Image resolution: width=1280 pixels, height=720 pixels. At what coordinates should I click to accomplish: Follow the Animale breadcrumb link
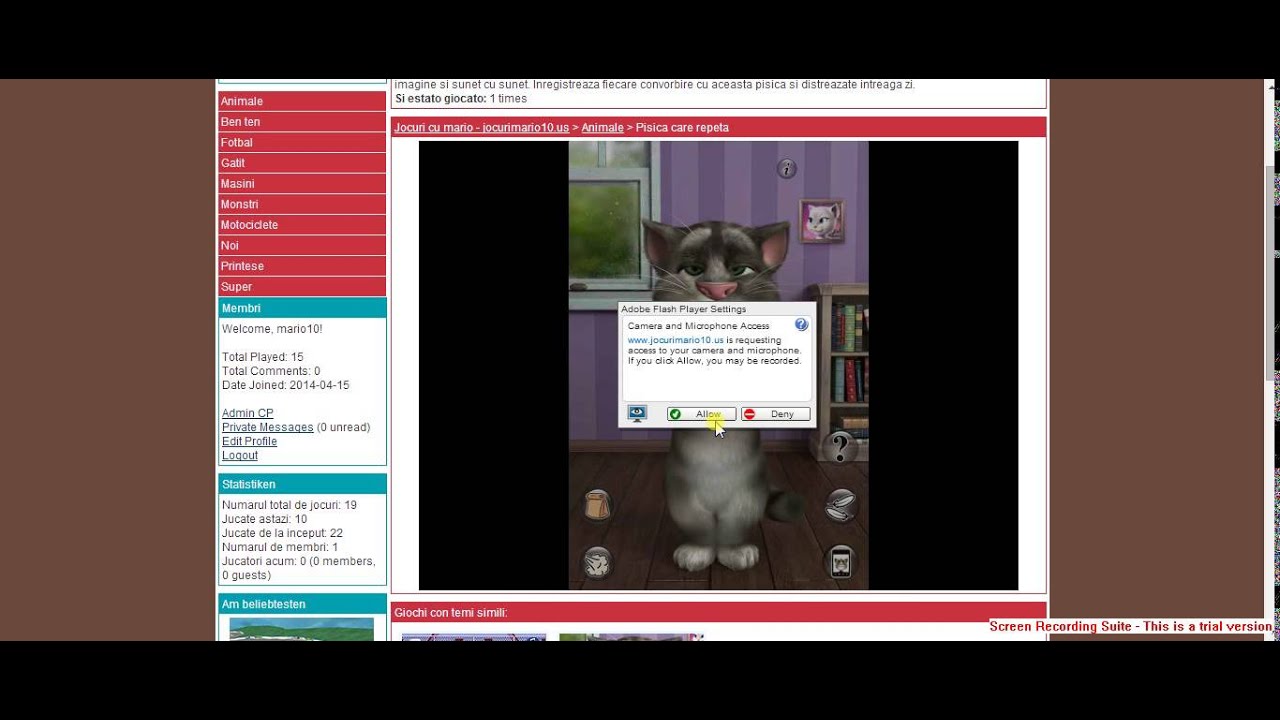602,128
